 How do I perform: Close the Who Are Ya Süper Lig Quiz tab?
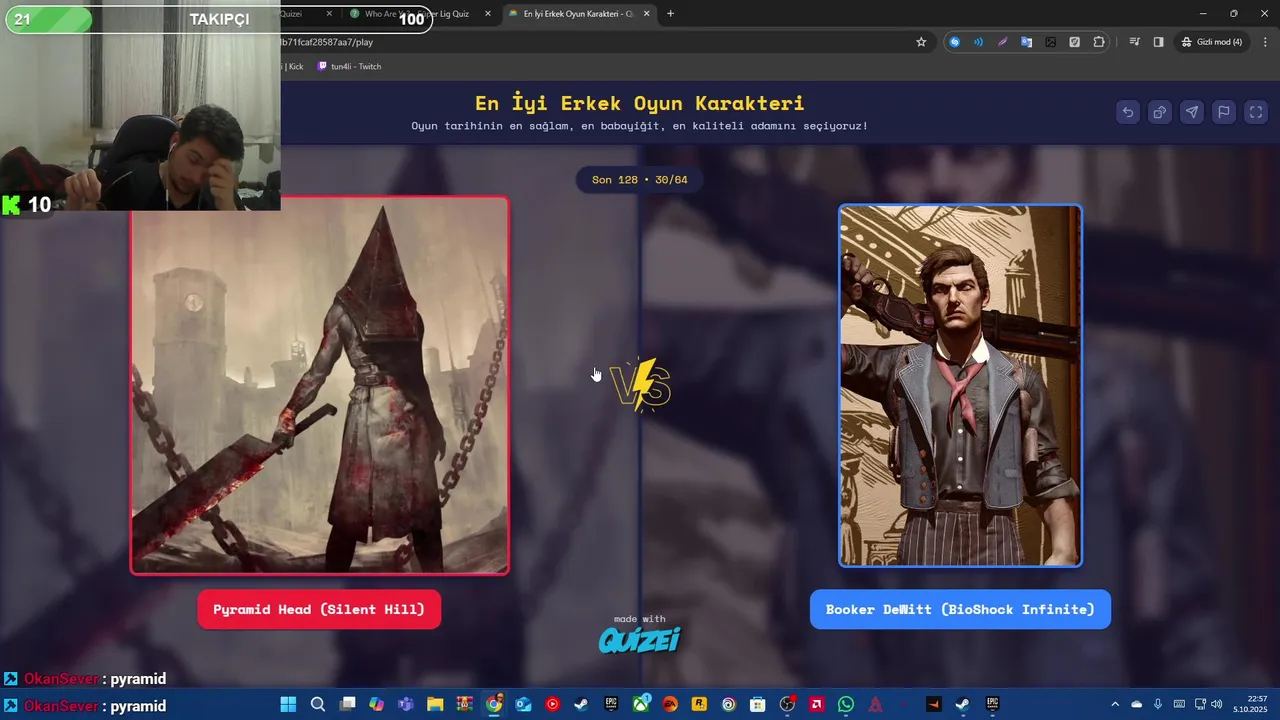(x=488, y=14)
